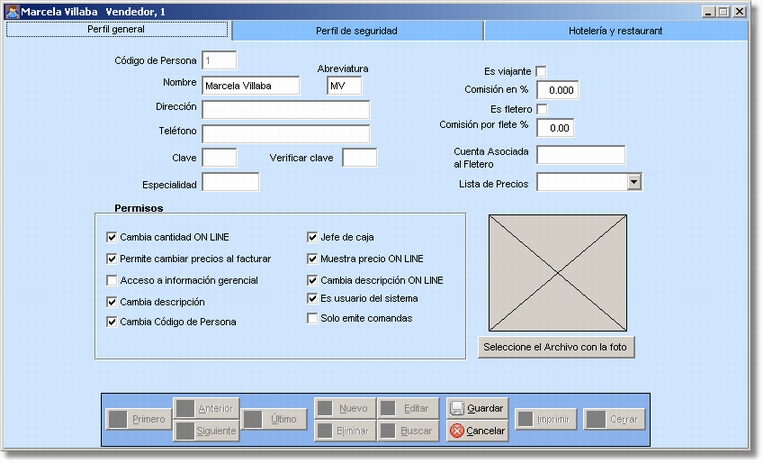Switch to Perfil de seguridad tab
The height and width of the screenshot is (463, 763).
357,31
